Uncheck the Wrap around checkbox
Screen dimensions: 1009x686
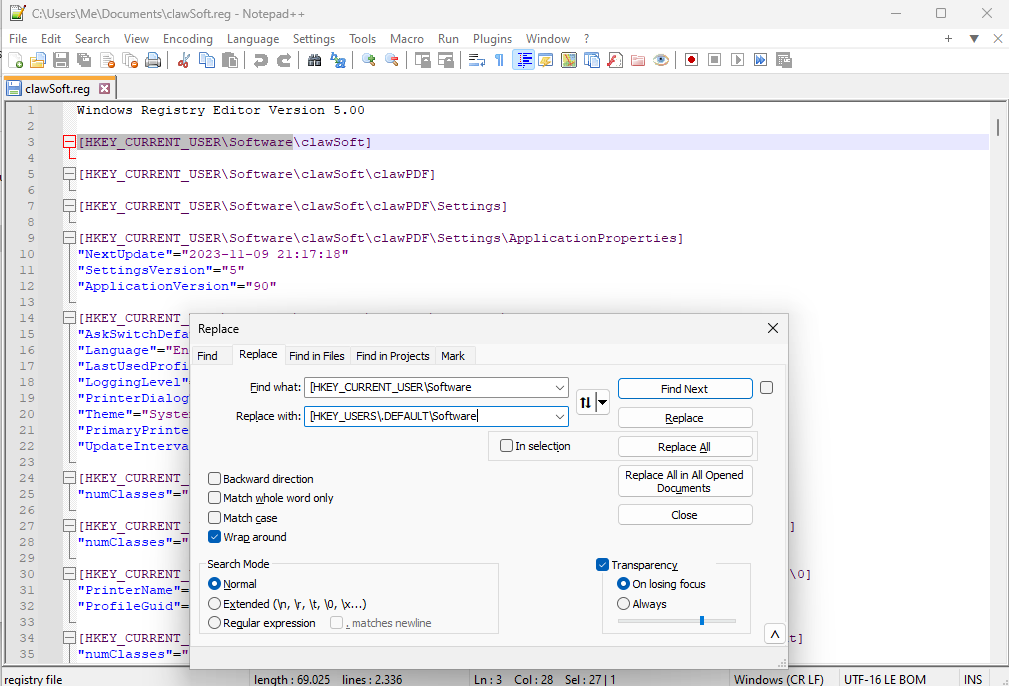point(215,537)
